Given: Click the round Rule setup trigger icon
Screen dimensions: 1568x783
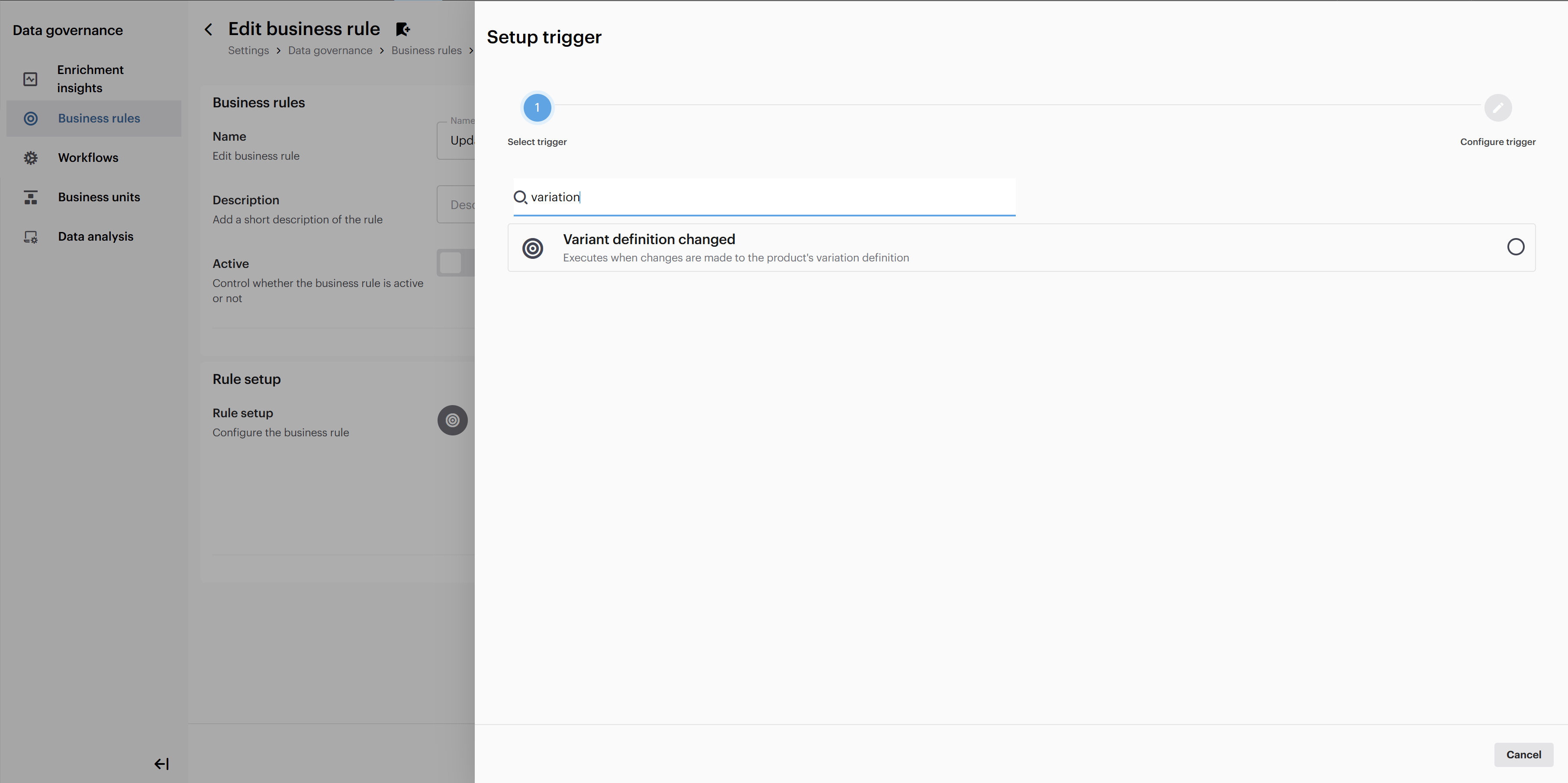Looking at the screenshot, I should tap(452, 420).
